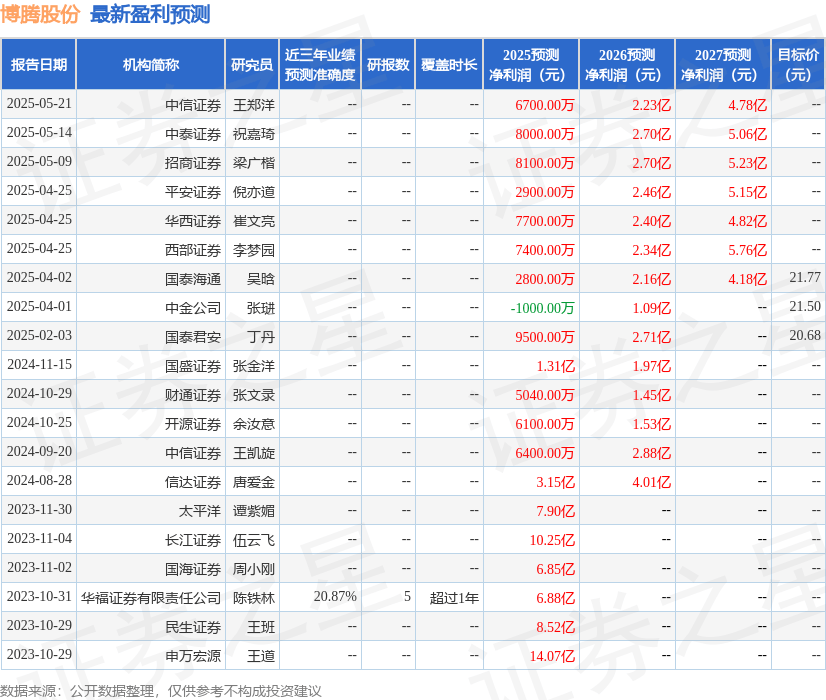The height and width of the screenshot is (700, 826).
Task: Click the 4.01亿 forecast value
Action: pyautogui.click(x=652, y=482)
